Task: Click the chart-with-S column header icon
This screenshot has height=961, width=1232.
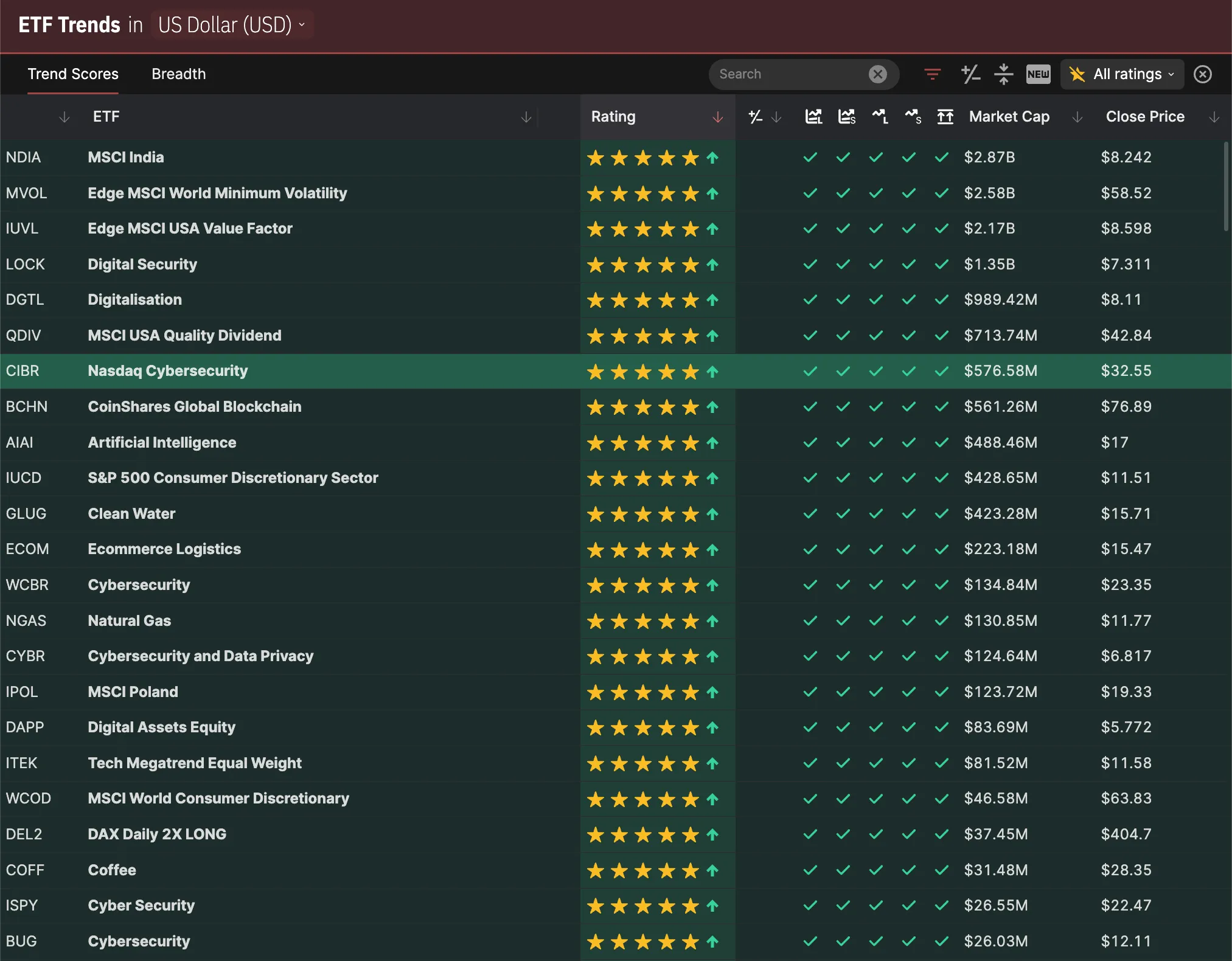Action: point(847,117)
